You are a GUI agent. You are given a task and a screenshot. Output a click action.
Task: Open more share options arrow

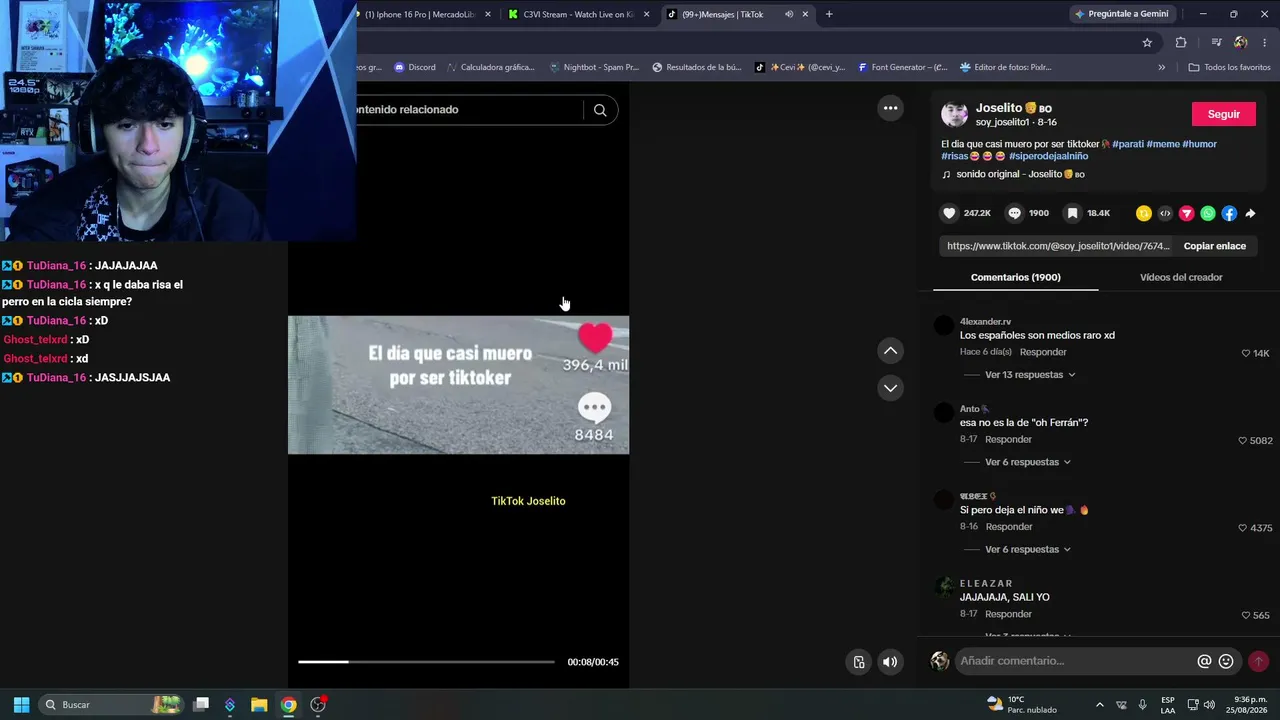pos(1250,213)
